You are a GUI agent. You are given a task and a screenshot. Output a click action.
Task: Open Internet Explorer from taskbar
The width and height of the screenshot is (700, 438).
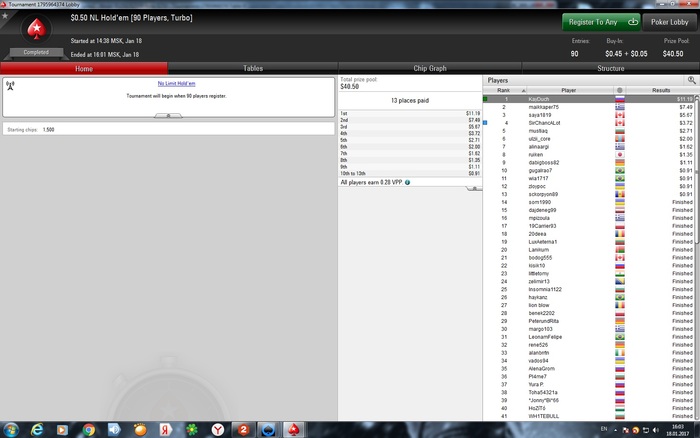(x=37, y=430)
